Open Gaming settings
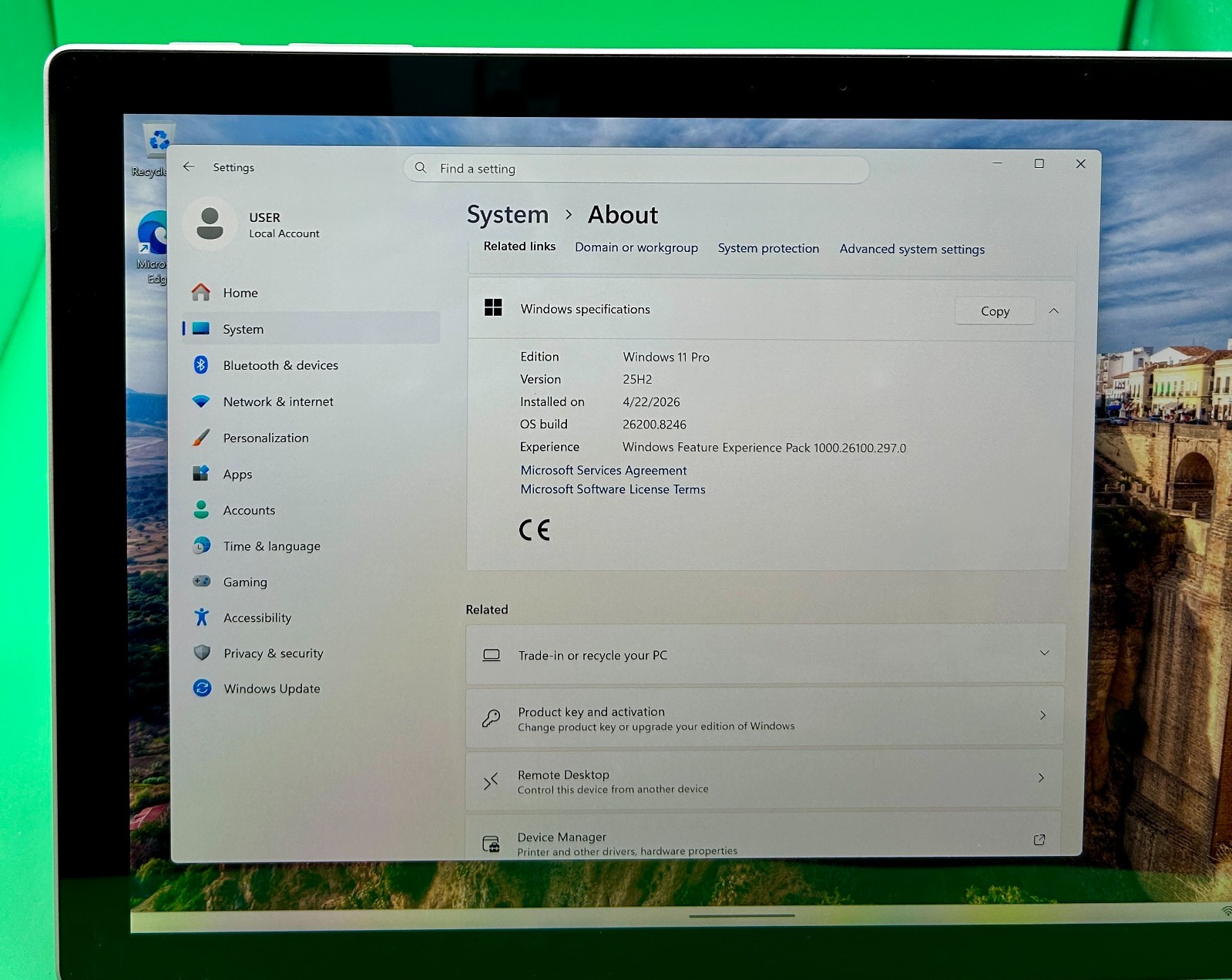Image resolution: width=1232 pixels, height=980 pixels. 311,582
